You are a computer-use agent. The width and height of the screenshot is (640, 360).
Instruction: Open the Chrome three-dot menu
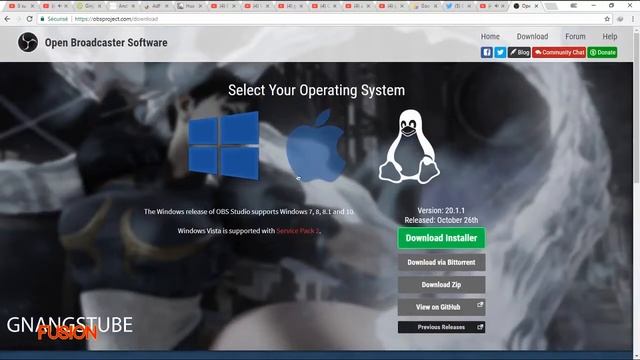633,19
